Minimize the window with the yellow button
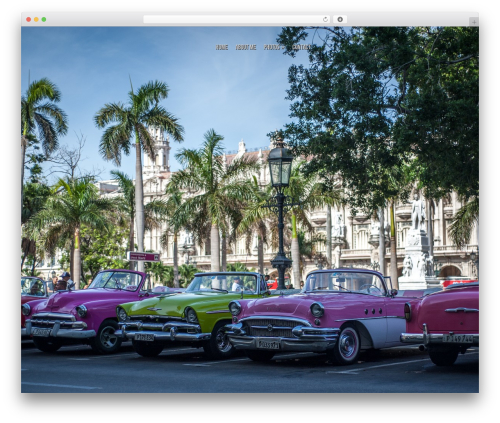Viewport: 500px width, 423px height. [36, 19]
